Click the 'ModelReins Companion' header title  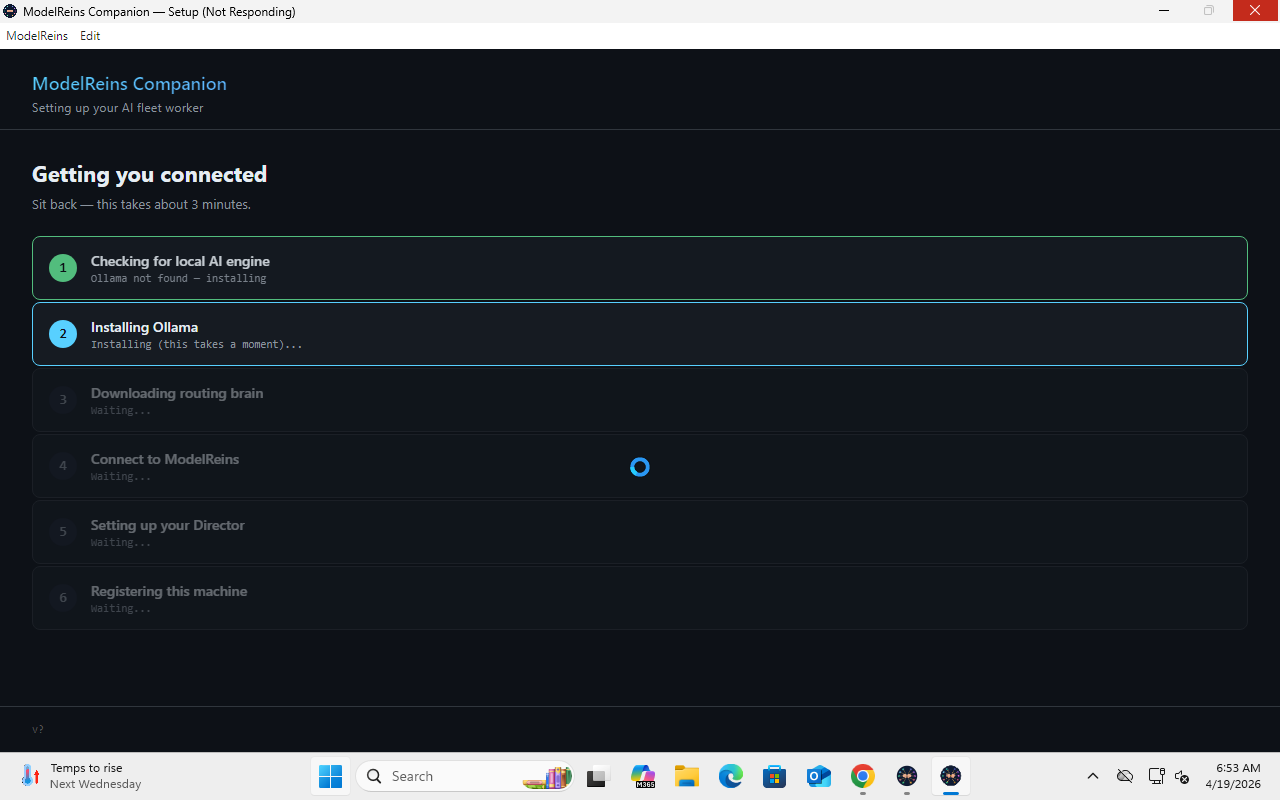[129, 84]
